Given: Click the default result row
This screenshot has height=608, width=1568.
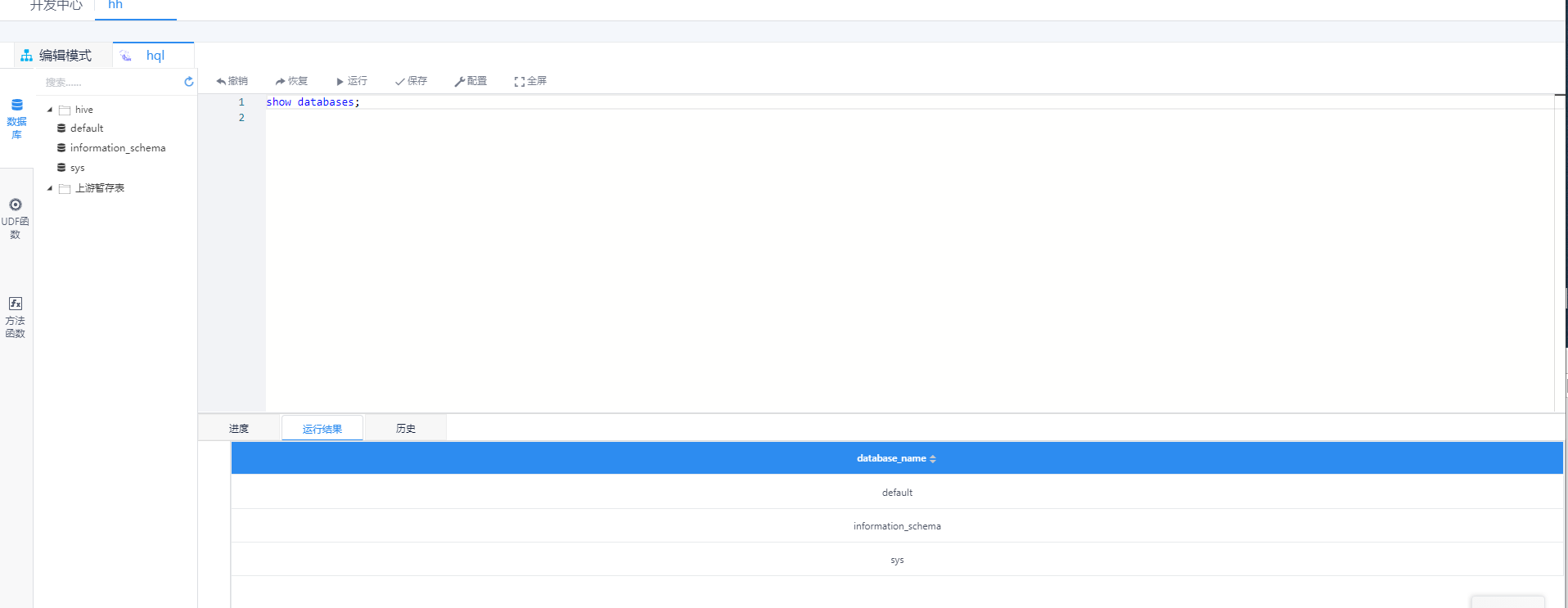Looking at the screenshot, I should pyautogui.click(x=897, y=492).
